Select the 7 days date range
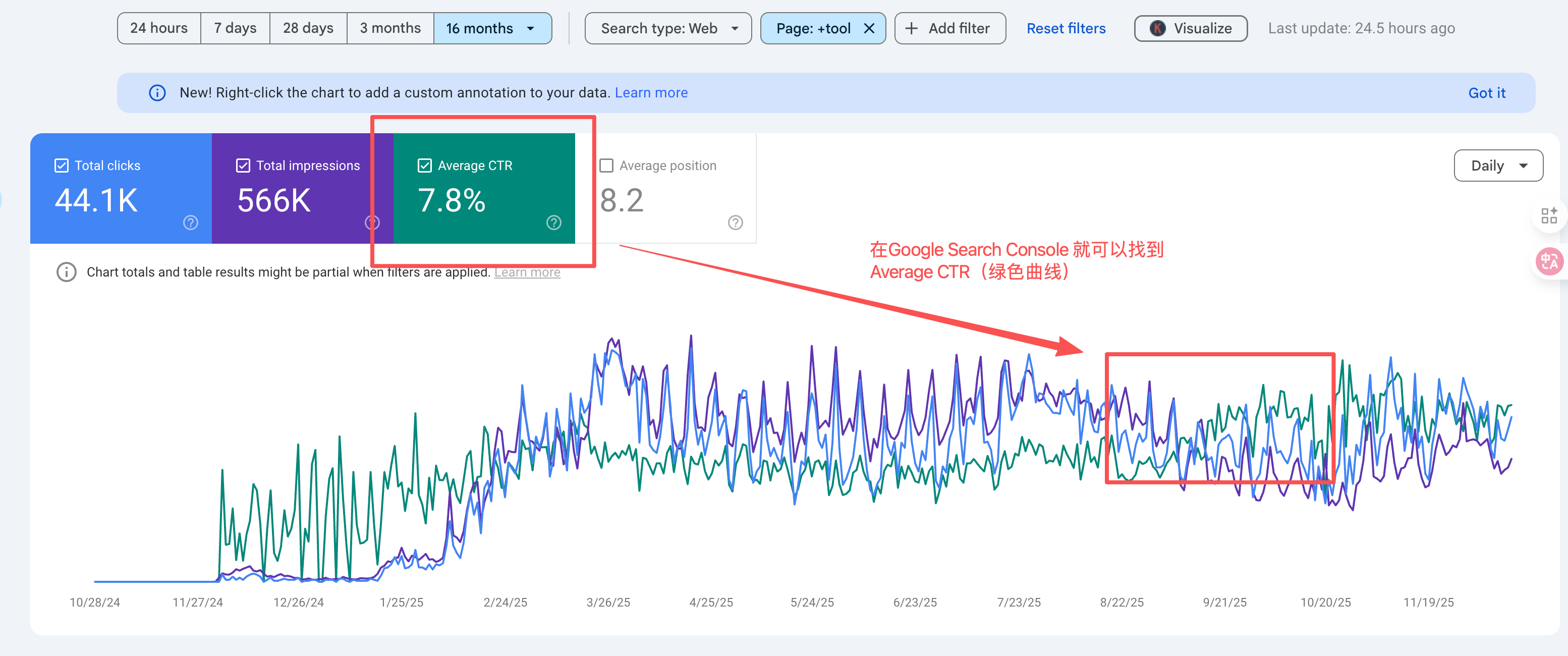This screenshot has width=1568, height=656. [x=235, y=29]
